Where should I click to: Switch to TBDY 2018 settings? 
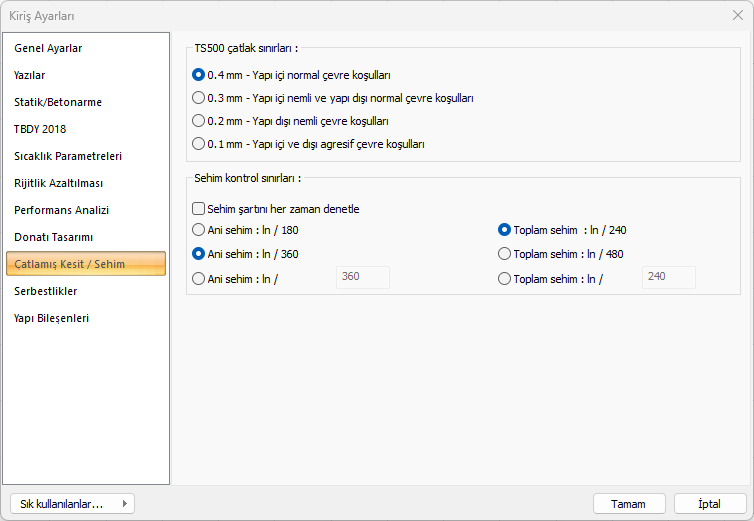40,129
